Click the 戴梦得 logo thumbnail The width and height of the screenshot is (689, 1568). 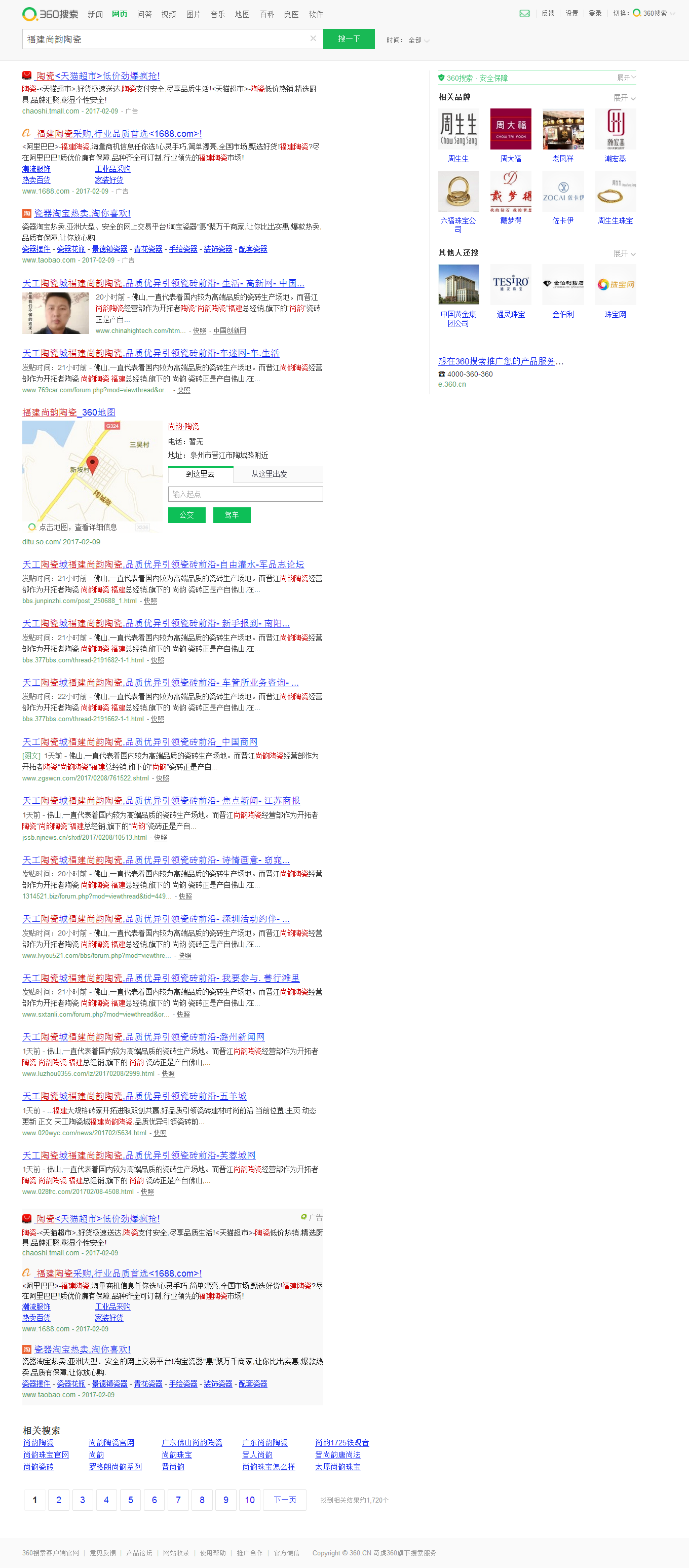pyautogui.click(x=511, y=191)
